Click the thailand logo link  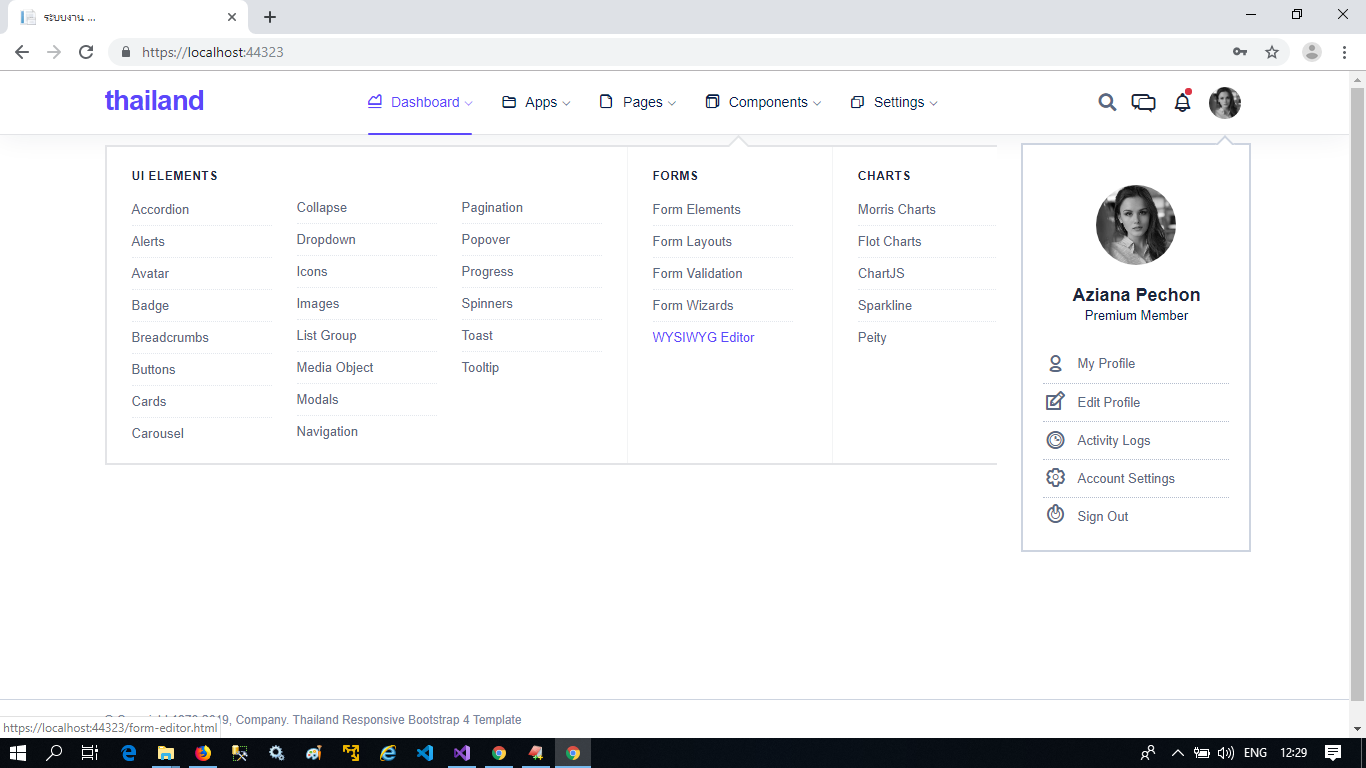(x=154, y=101)
